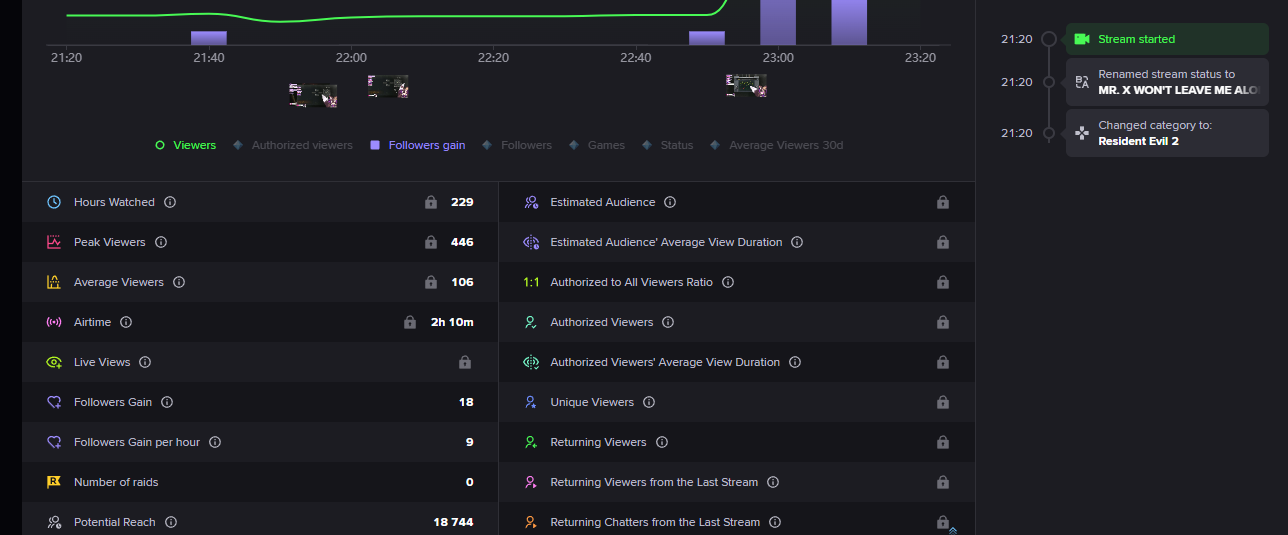Screen dimensions: 1288x535
Task: Click the Returning Viewers from the Last Stream label
Action: click(x=654, y=482)
